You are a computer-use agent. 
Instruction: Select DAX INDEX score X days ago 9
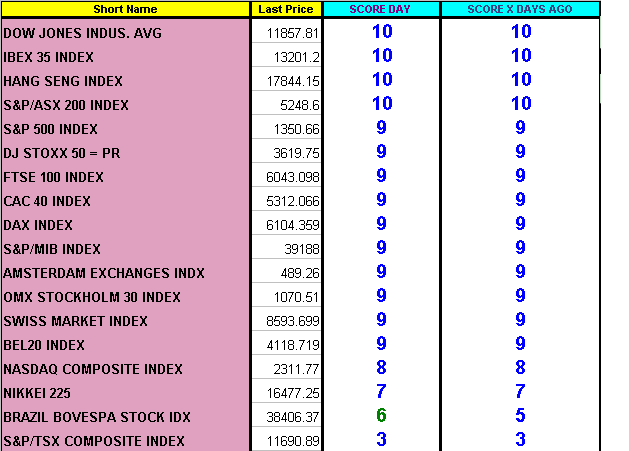[520, 223]
